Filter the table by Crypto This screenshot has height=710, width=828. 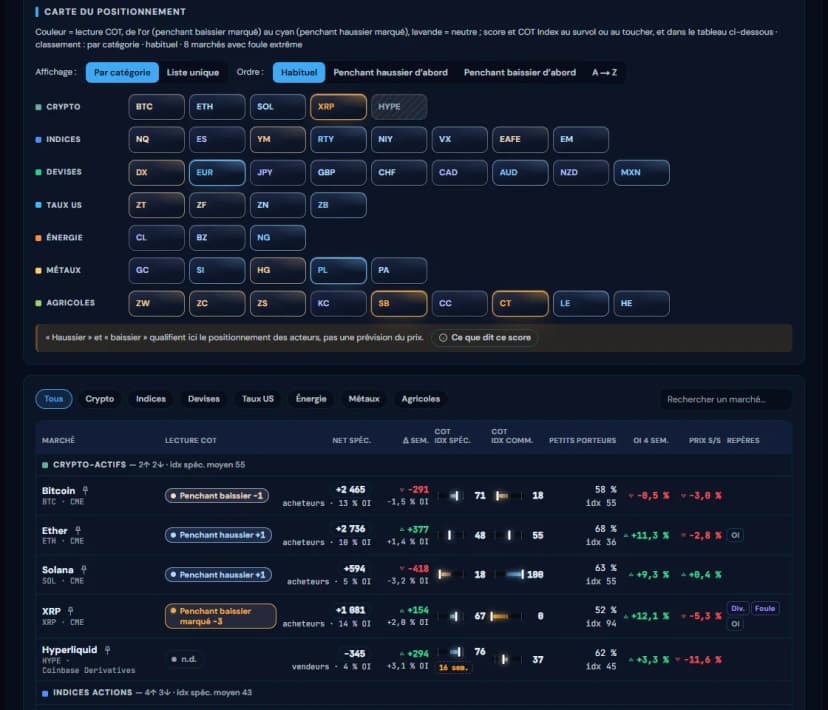[x=100, y=399]
